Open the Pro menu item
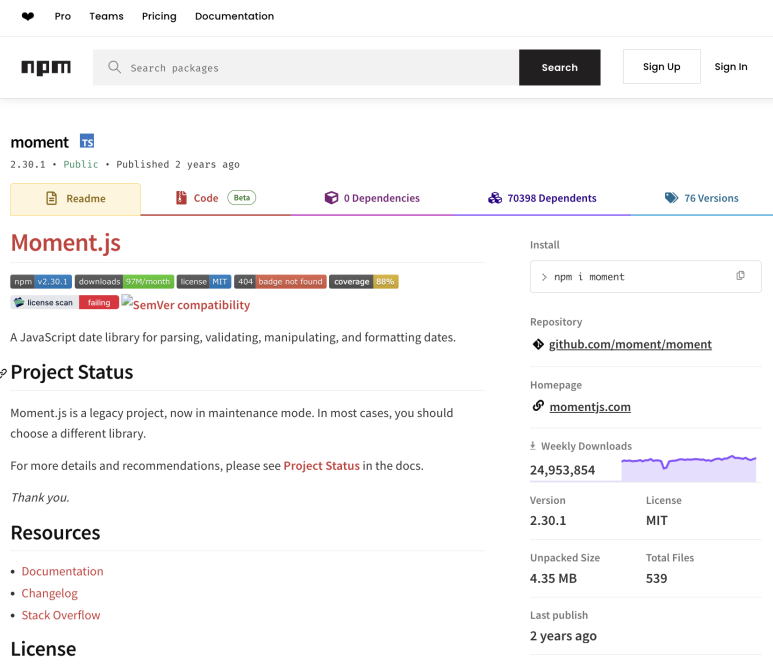Image resolution: width=773 pixels, height=666 pixels. (x=63, y=16)
